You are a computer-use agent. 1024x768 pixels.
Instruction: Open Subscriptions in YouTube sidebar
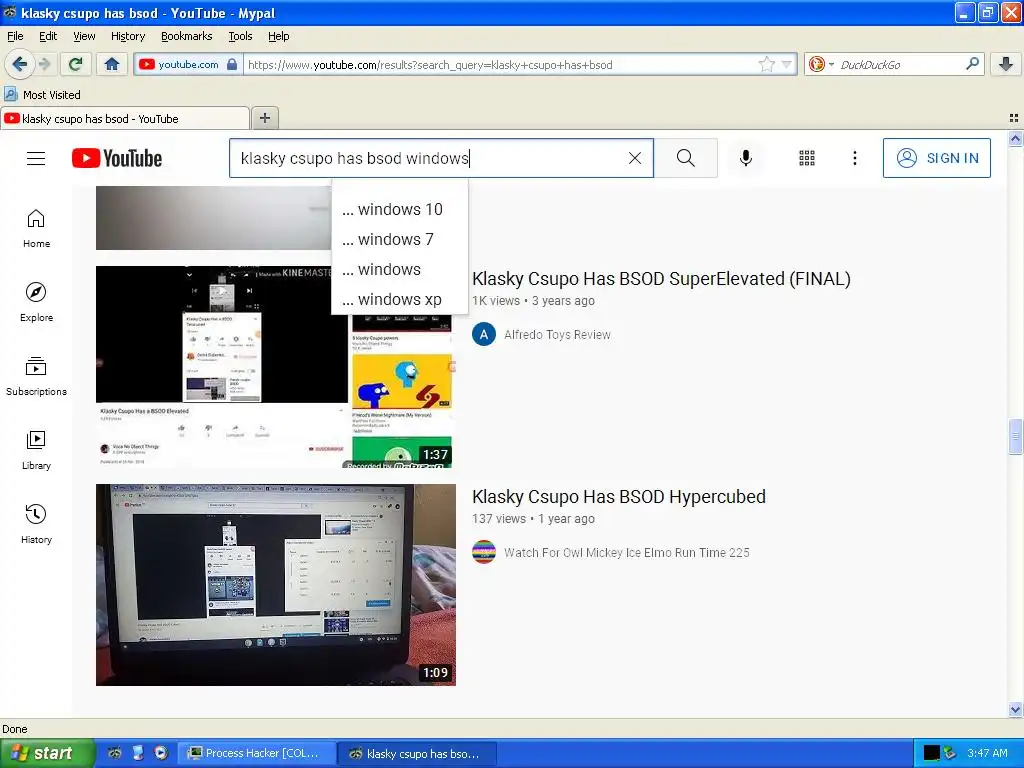(x=37, y=376)
